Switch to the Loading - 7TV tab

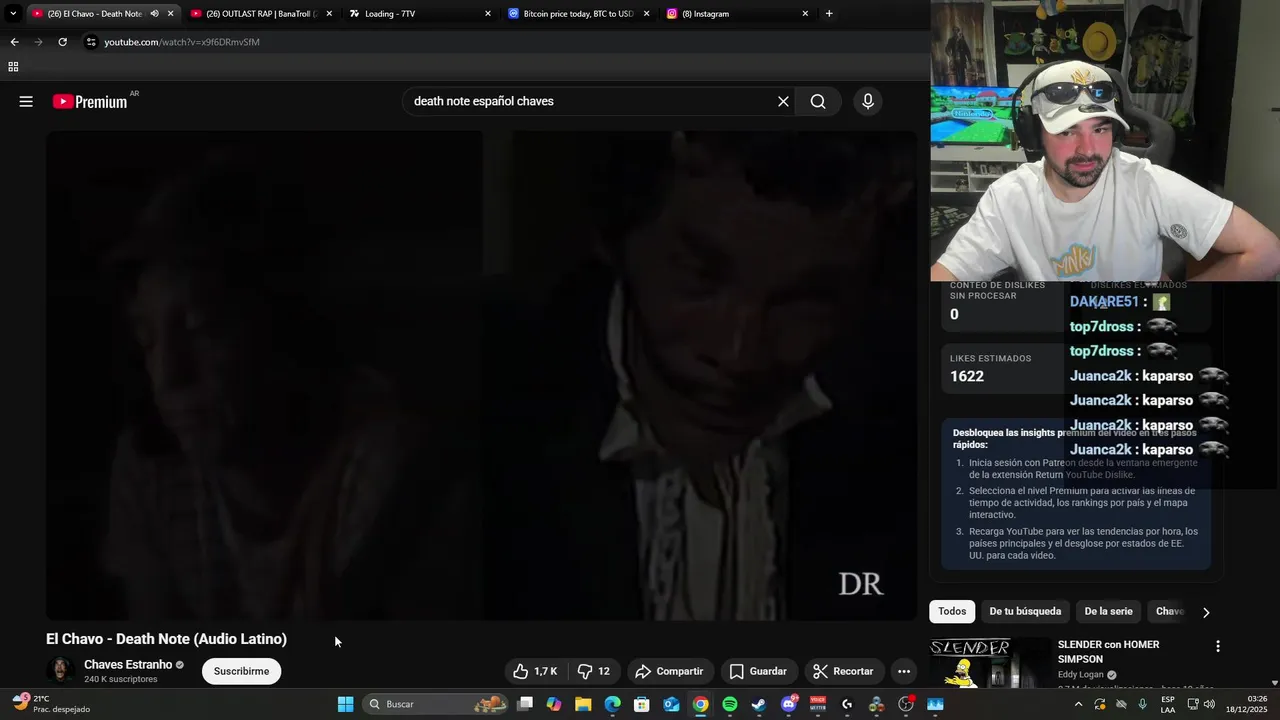pyautogui.click(x=420, y=14)
